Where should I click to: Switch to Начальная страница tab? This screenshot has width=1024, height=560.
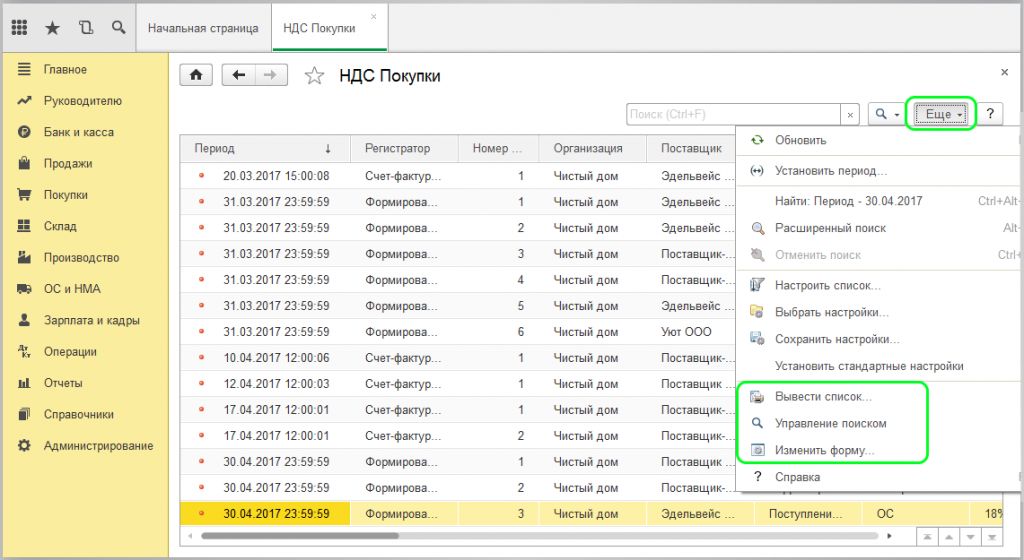click(203, 28)
